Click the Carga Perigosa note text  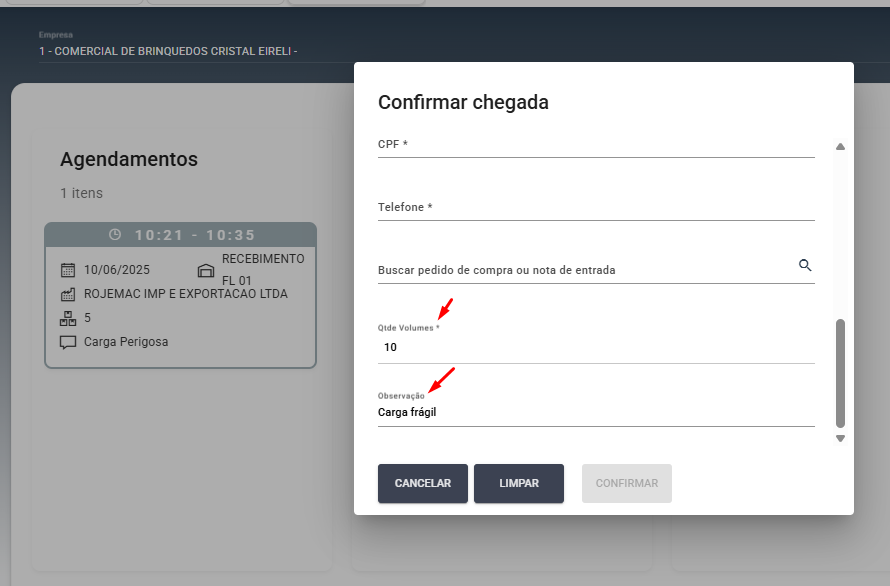coord(126,342)
